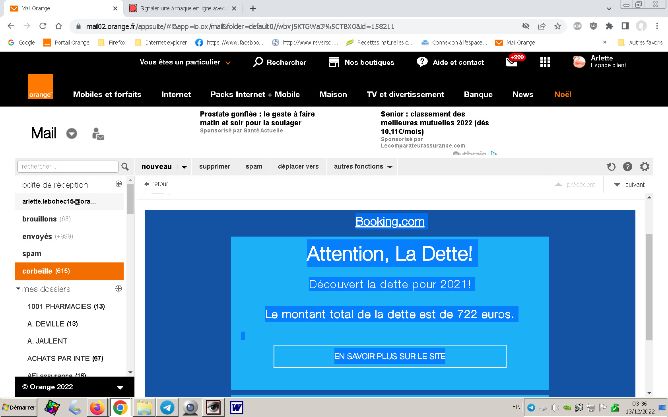Image resolution: width=668 pixels, height=417 pixels.
Task: Open Chrome from the taskbar
Action: pos(120,408)
